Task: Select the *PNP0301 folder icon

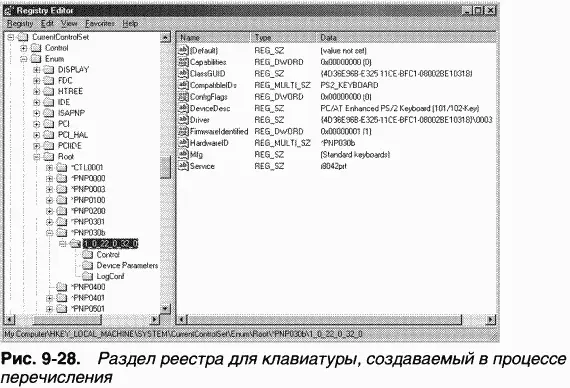Action: (x=62, y=222)
